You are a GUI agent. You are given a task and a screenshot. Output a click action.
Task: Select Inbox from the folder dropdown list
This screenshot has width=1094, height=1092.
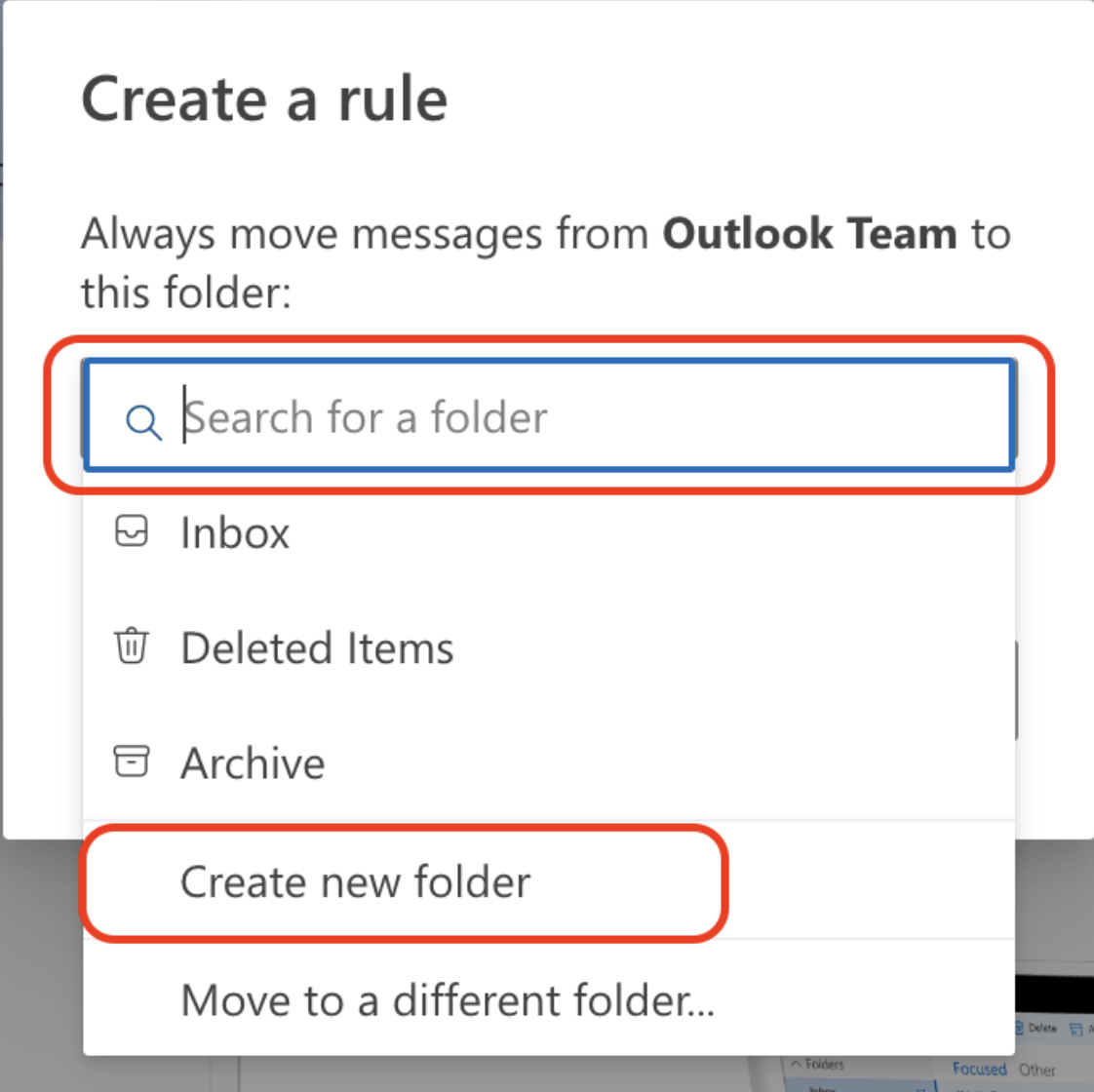coord(234,530)
